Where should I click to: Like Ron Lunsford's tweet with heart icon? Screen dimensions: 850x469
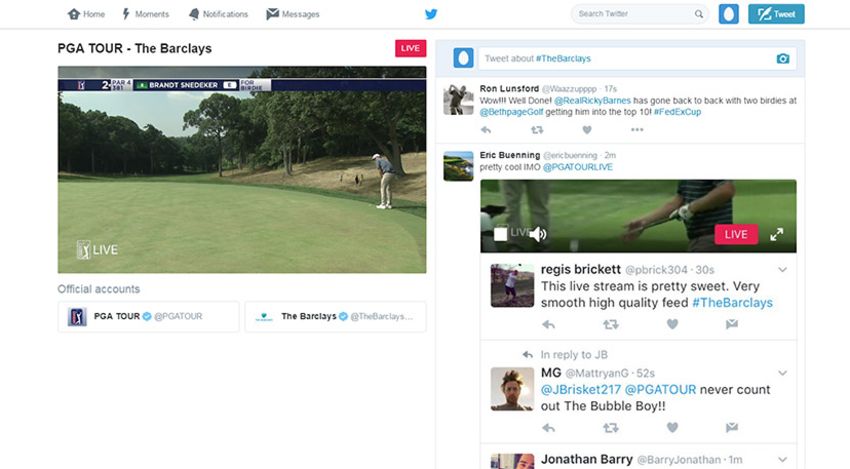point(586,130)
